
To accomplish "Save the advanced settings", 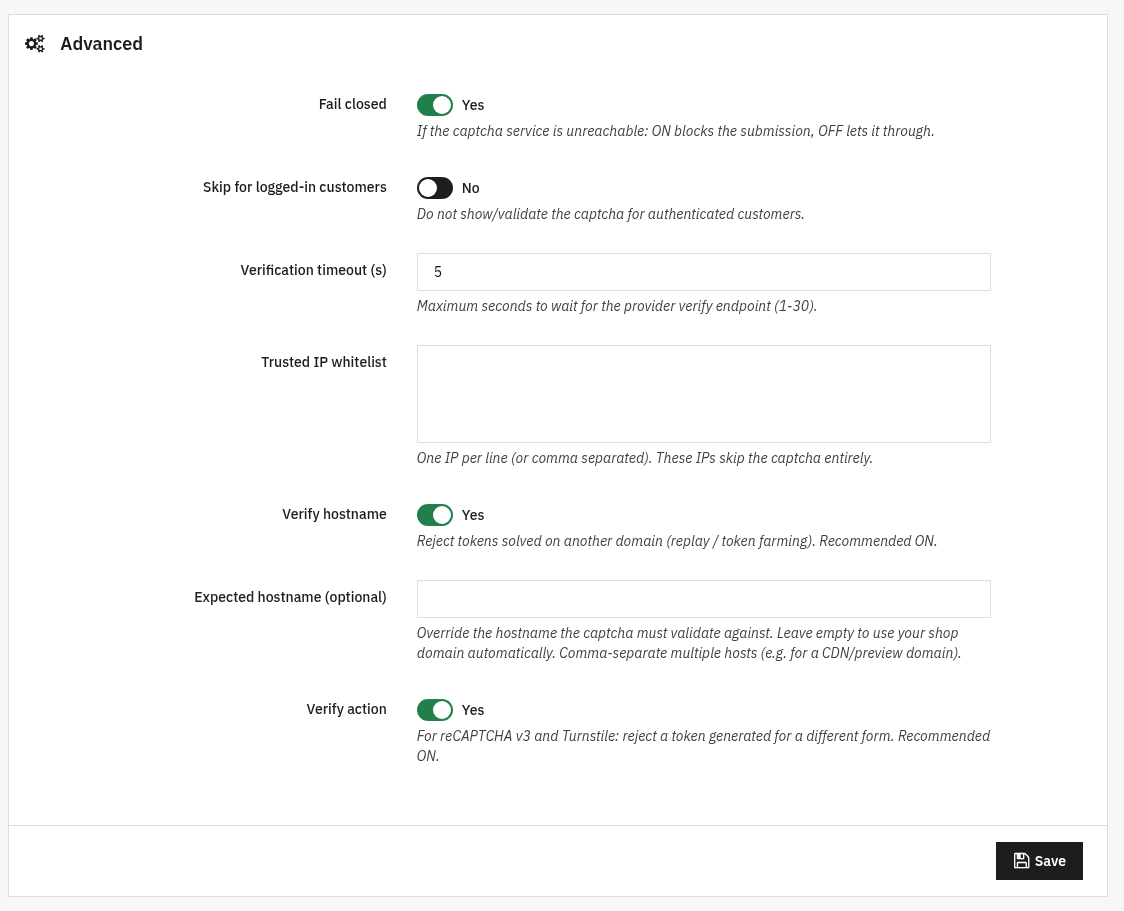I will [x=1039, y=861].
